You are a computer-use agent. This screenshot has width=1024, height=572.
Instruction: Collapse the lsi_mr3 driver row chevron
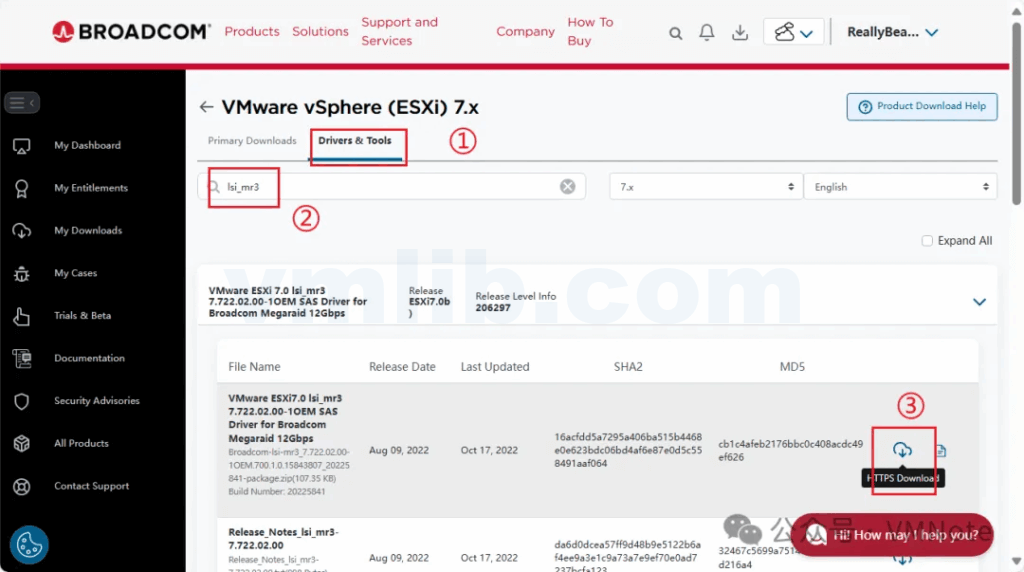979,301
